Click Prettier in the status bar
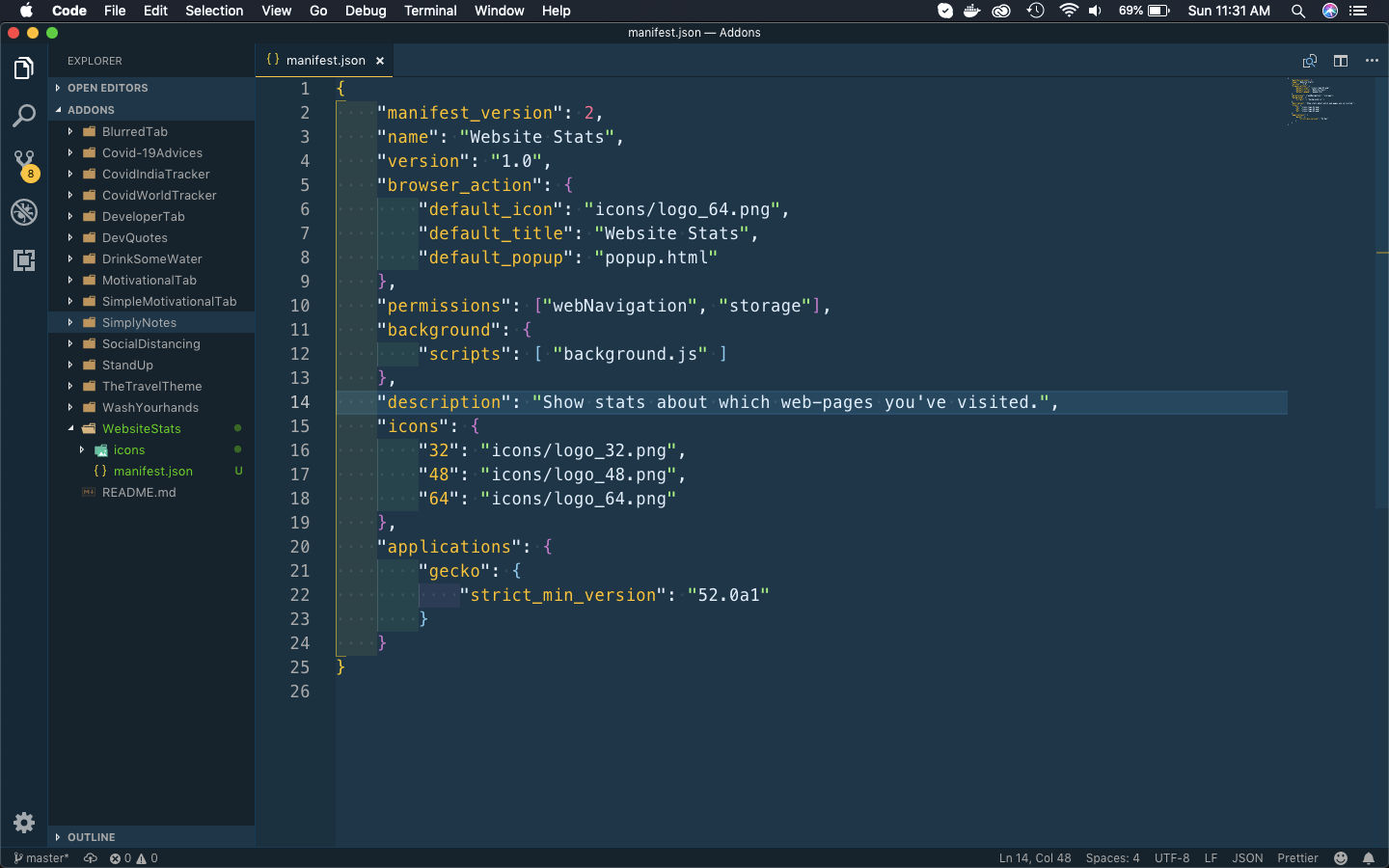Screen dimensions: 1389x868 tap(1297, 858)
